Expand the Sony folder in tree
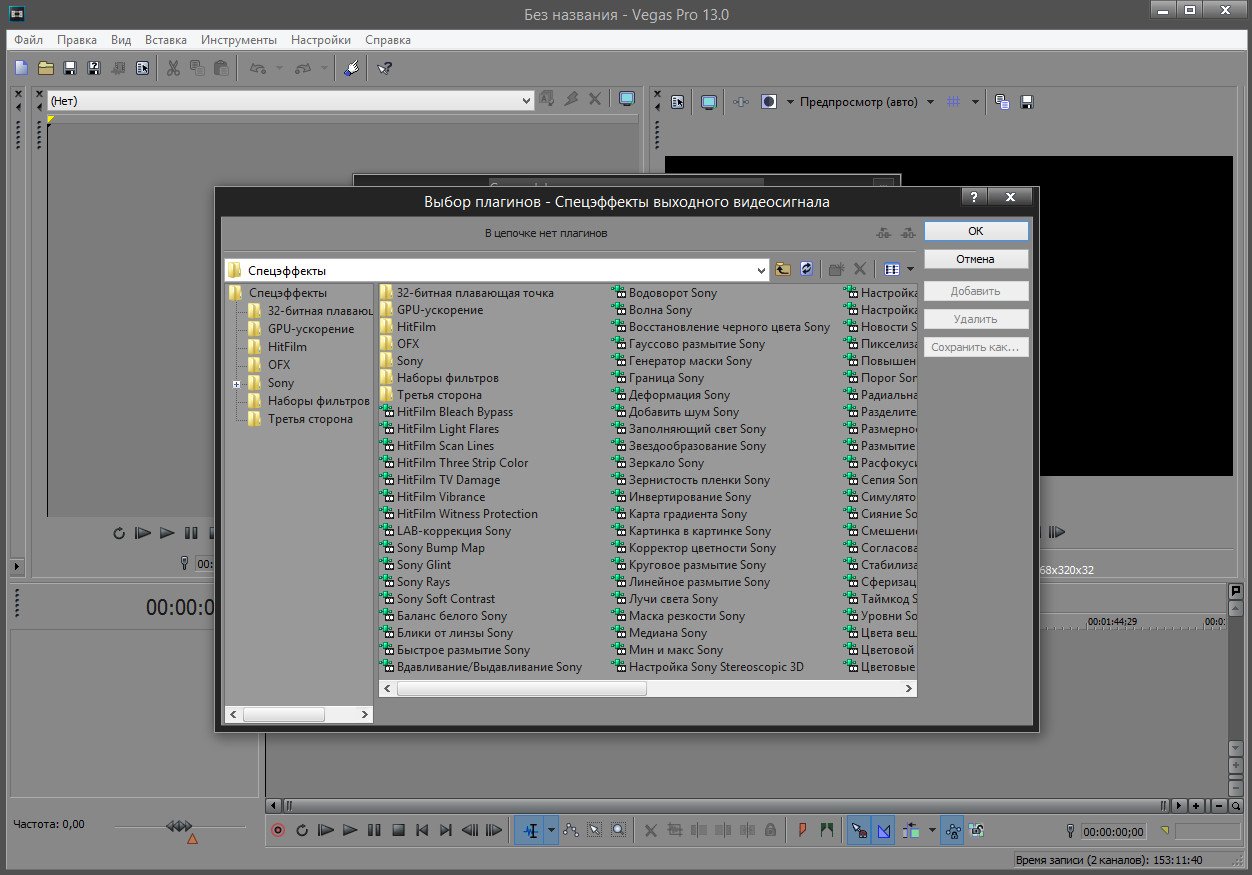 [x=236, y=384]
